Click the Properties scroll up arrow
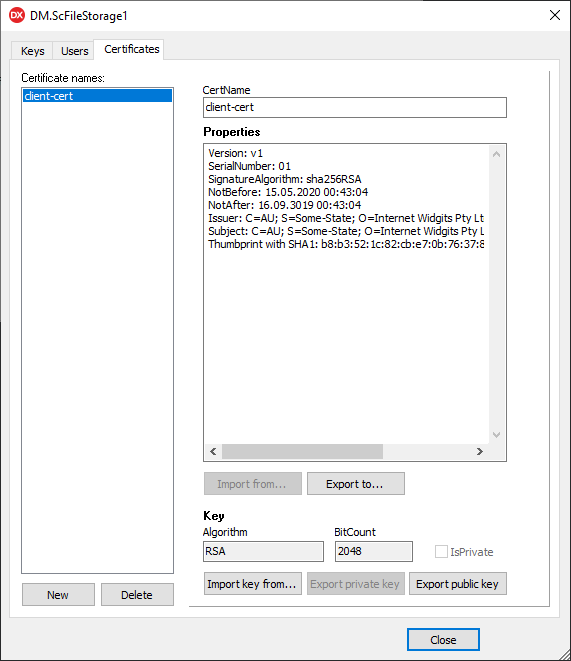The height and width of the screenshot is (661, 571). click(x=496, y=154)
